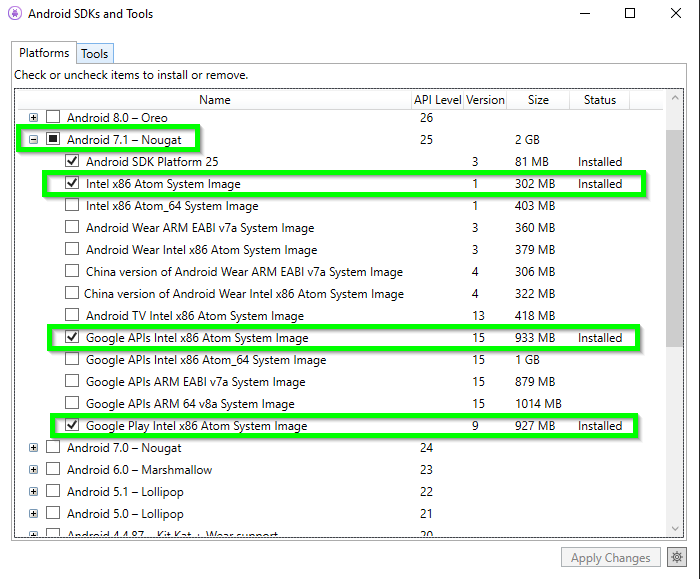Select the Android 6.0 – Marshmallow label
Image resolution: width=700 pixels, height=579 pixels.
139,470
